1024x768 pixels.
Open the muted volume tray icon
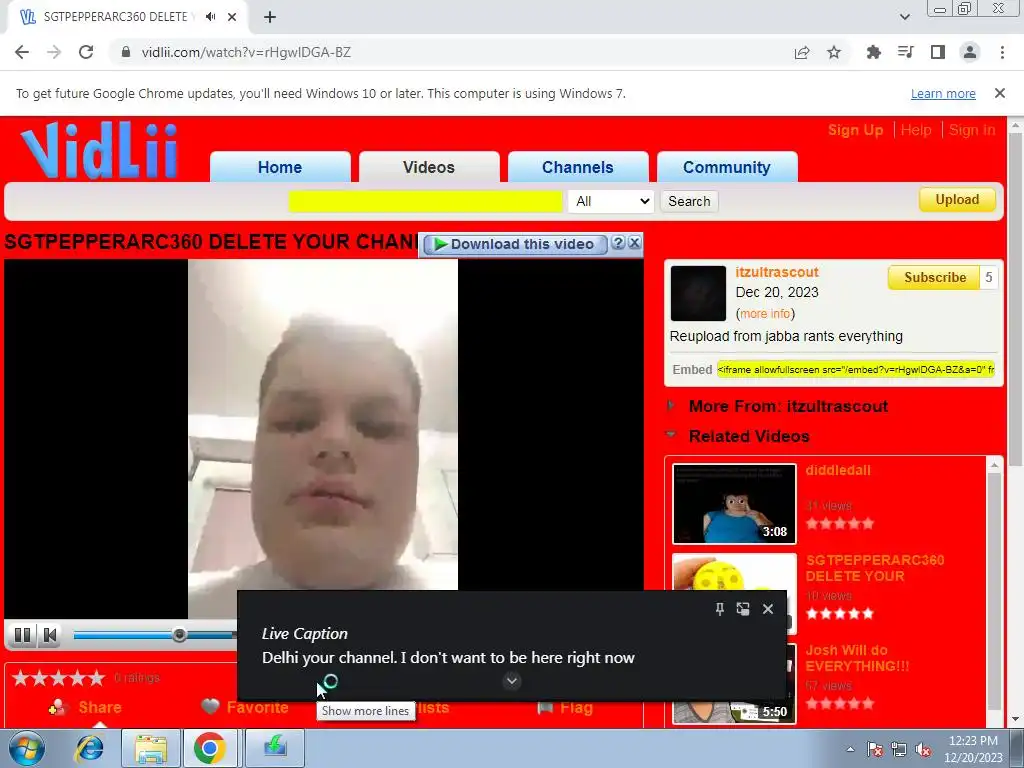[923, 750]
